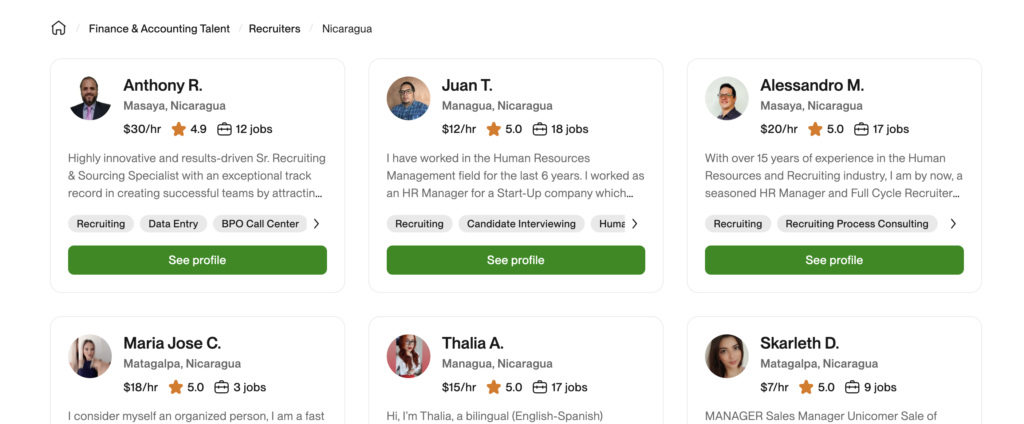This screenshot has width=1024, height=424.
Task: Select the Candidate Interviewing skill tag
Action: (x=521, y=224)
